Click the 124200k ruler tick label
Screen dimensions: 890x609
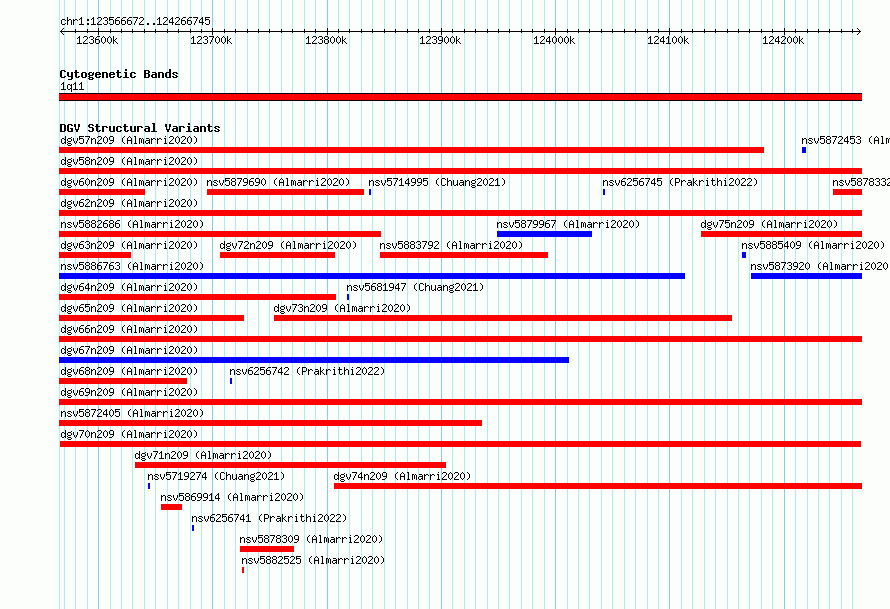[783, 40]
